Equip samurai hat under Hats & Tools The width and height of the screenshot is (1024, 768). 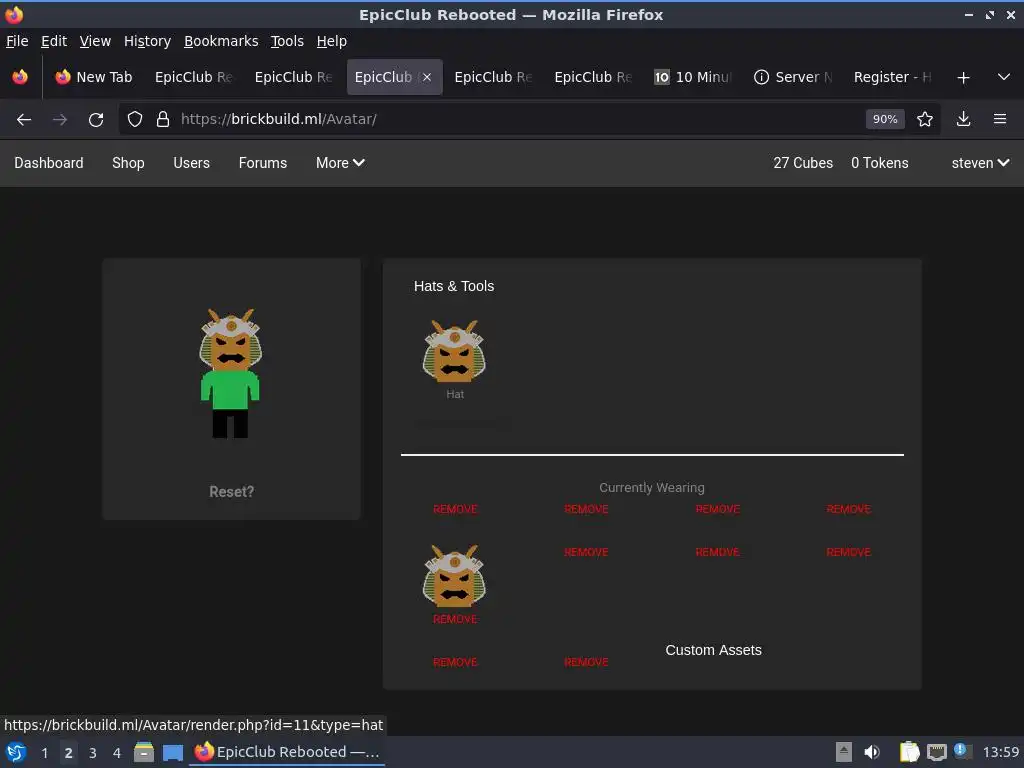click(455, 351)
